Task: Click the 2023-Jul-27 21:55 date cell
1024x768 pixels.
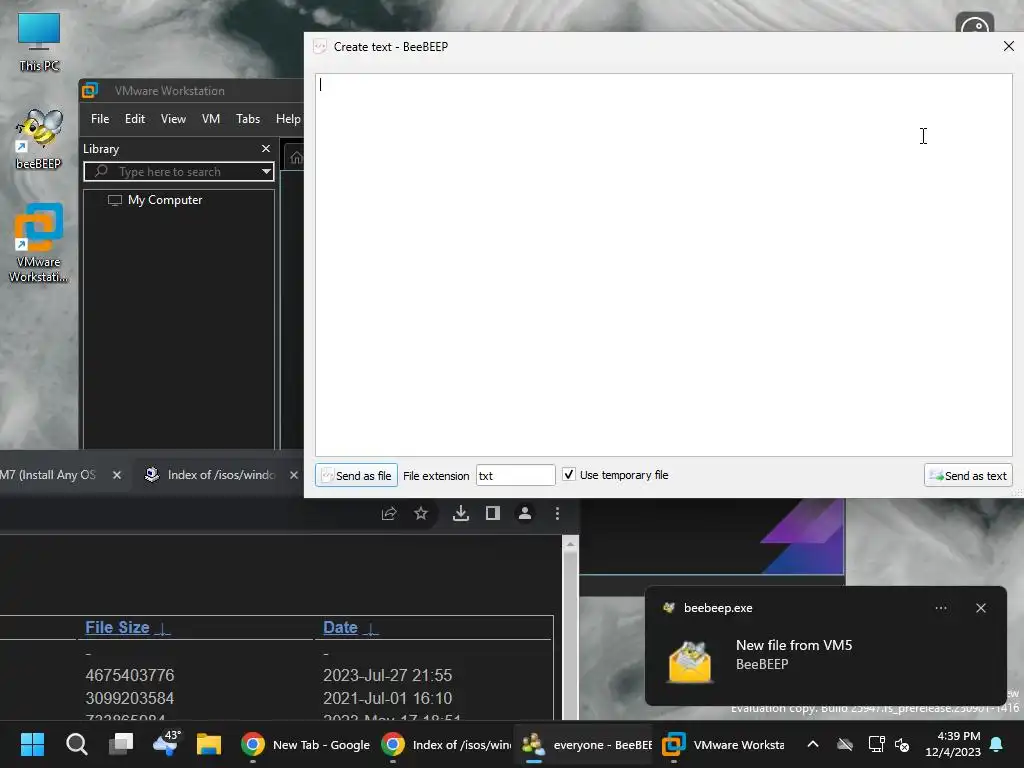Action: (x=387, y=675)
